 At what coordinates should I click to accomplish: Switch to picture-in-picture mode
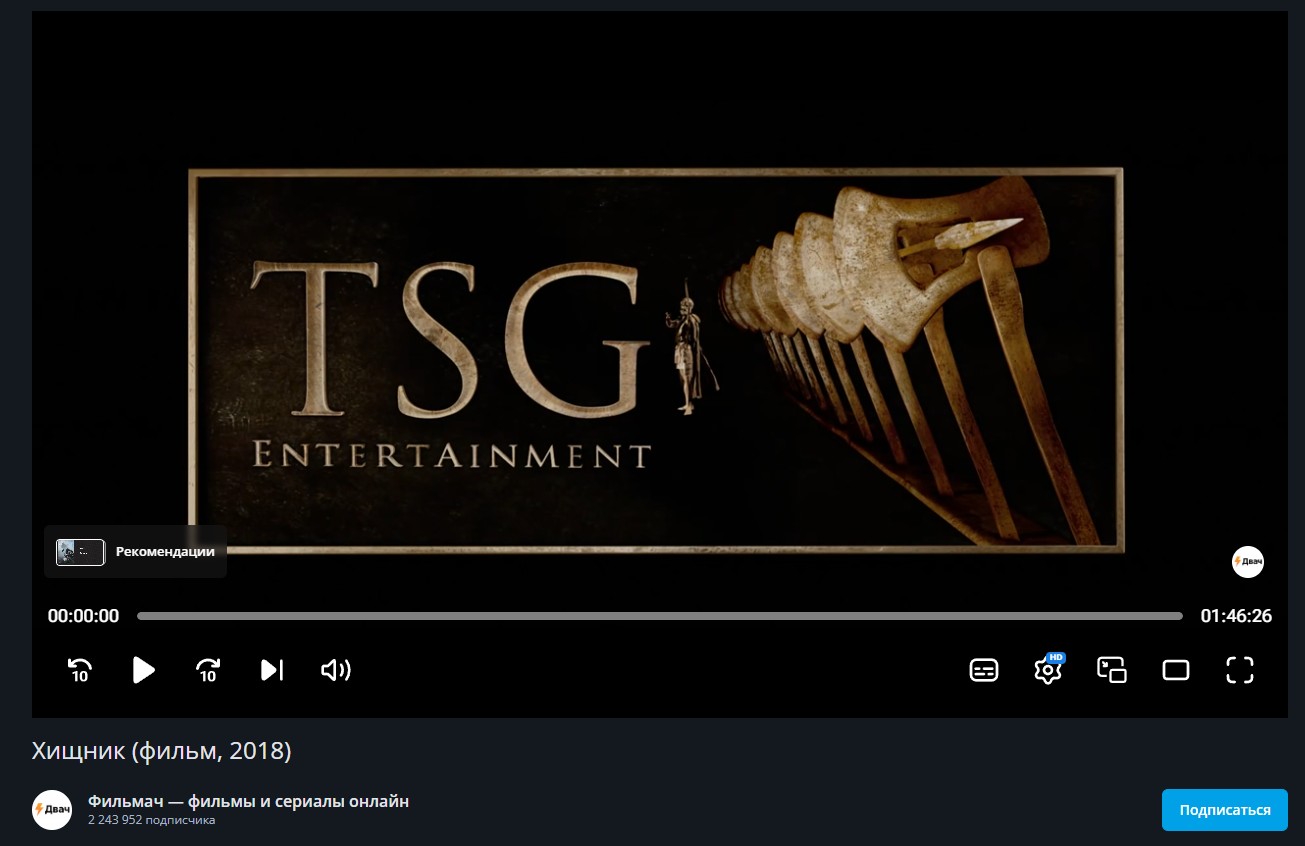1112,670
